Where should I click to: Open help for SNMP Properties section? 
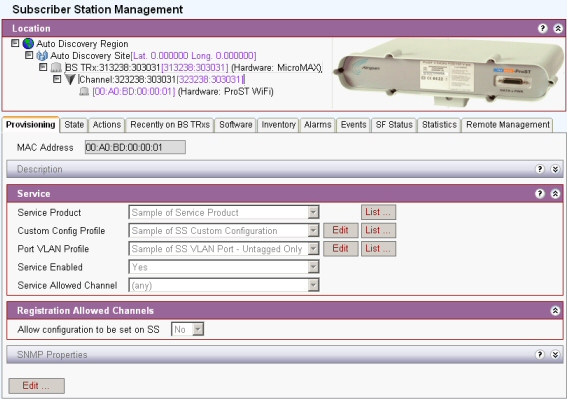click(x=540, y=355)
